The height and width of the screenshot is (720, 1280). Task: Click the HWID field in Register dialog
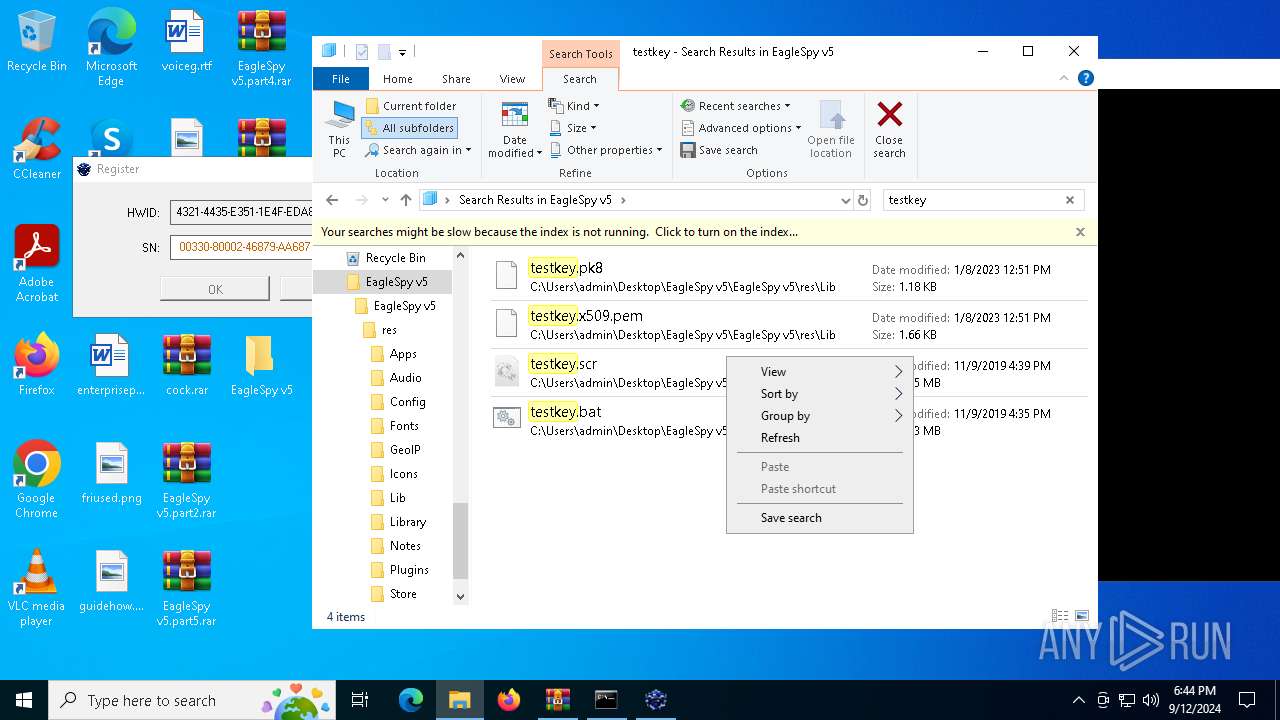(x=241, y=212)
